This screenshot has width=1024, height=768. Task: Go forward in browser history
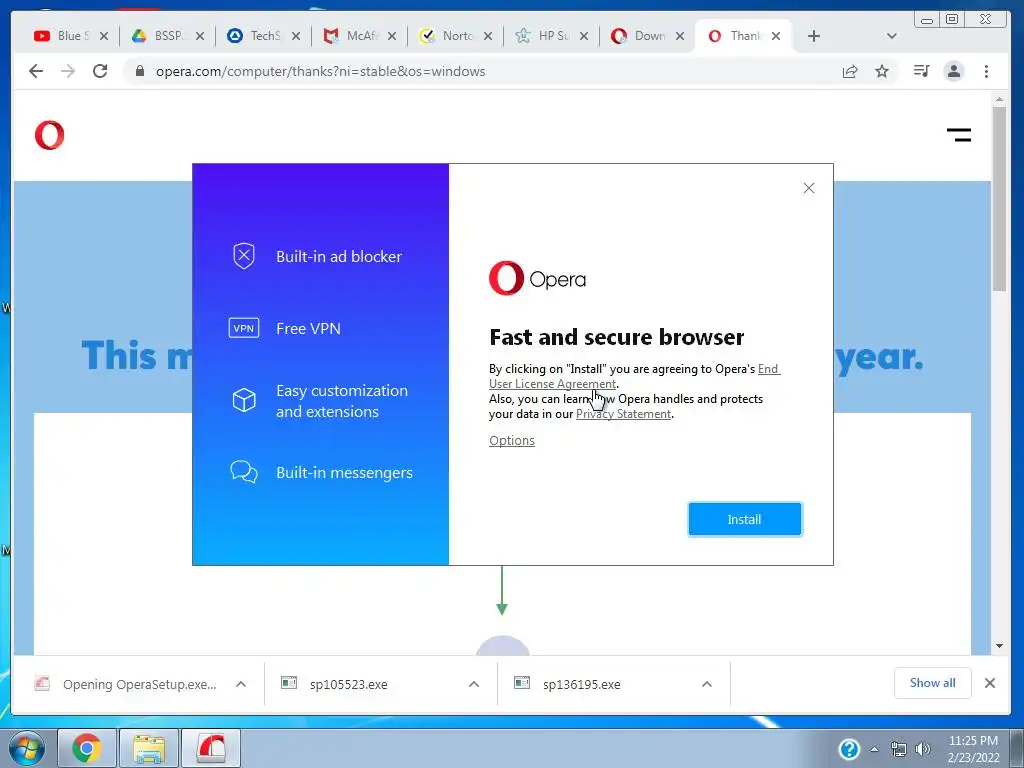[68, 71]
